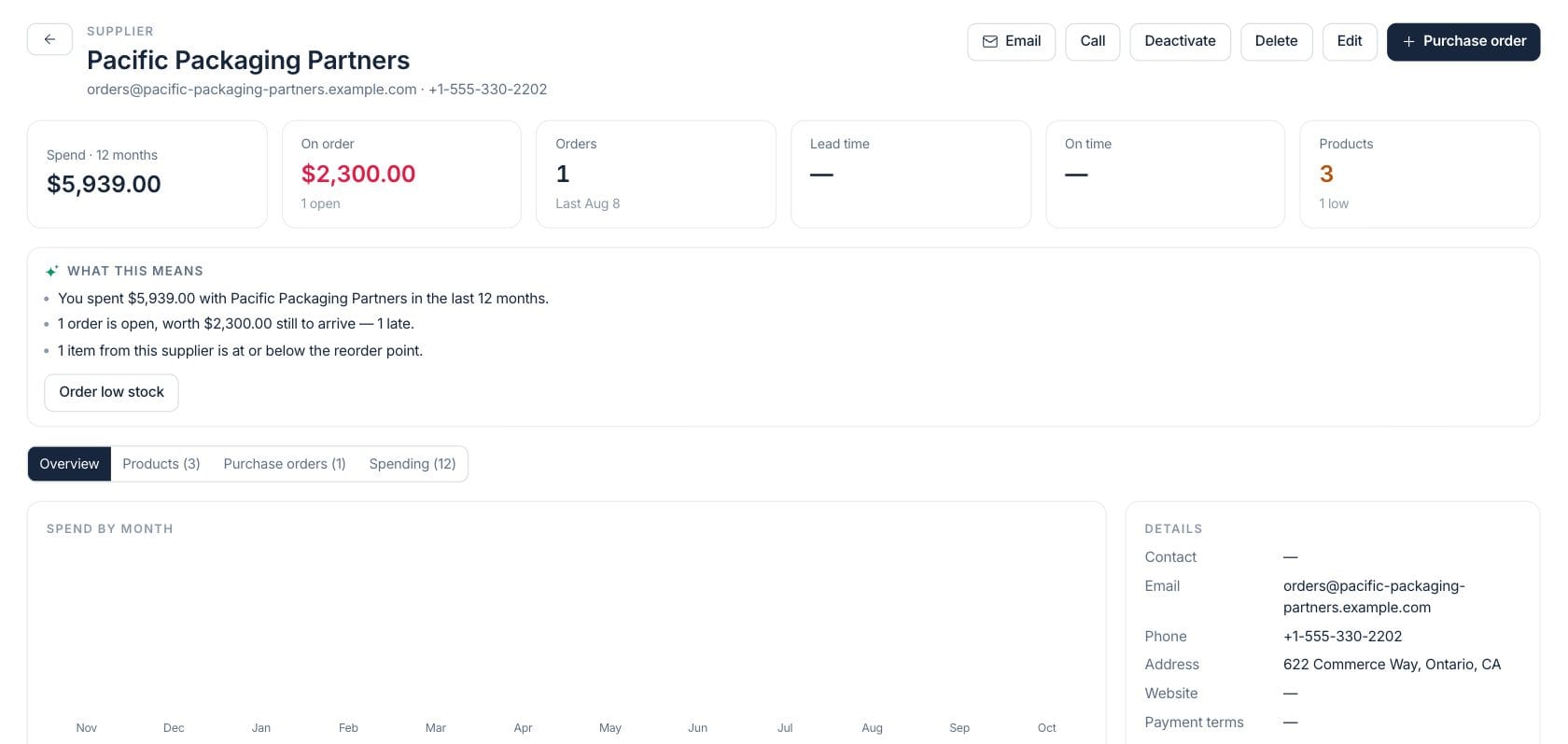
Task: Click the bullet about spending in 12 months
Action: [x=303, y=299]
